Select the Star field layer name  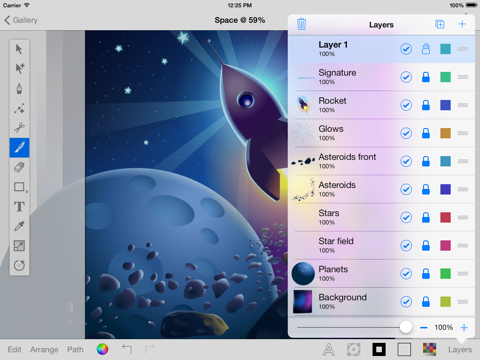click(336, 241)
